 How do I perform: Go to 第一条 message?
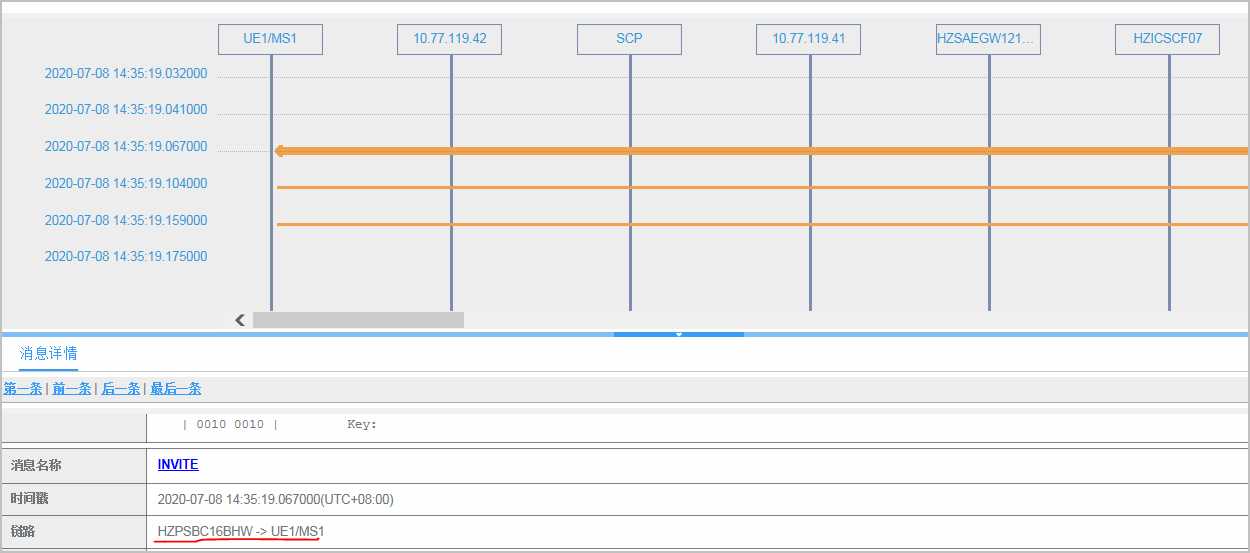(x=22, y=389)
